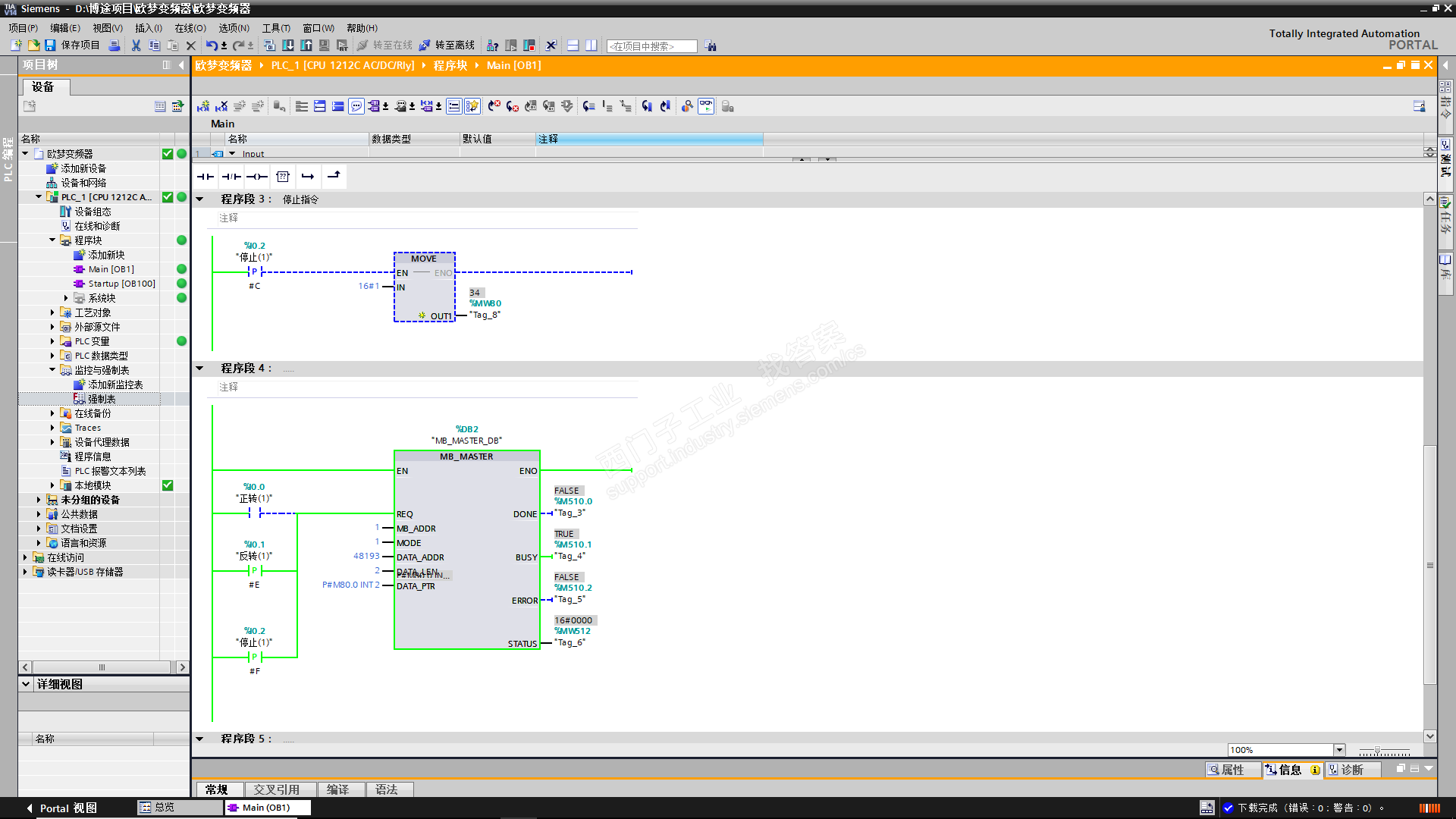Toggle the checkbox beside the local modules tree item

tap(168, 485)
